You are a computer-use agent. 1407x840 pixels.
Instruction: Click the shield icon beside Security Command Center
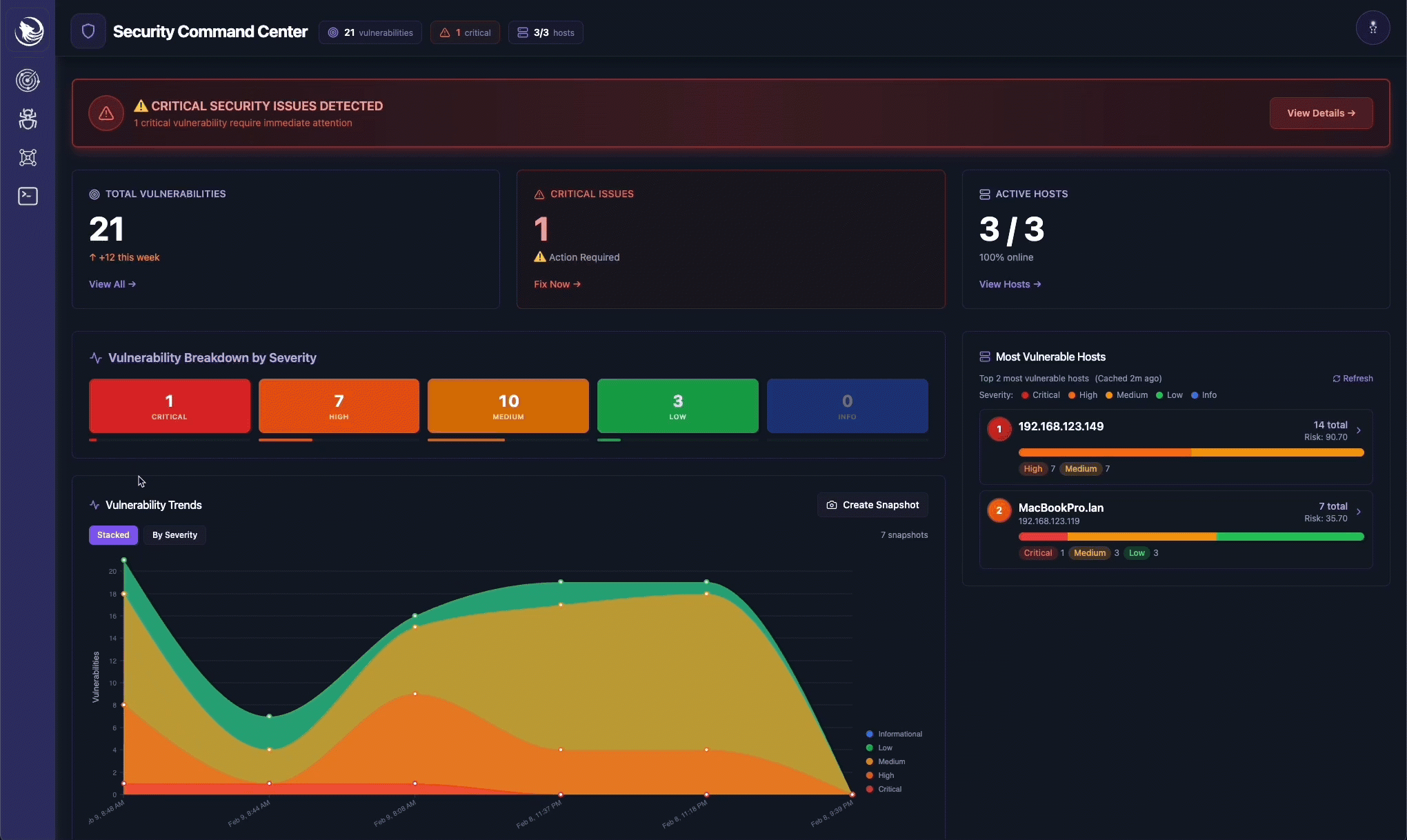point(88,31)
